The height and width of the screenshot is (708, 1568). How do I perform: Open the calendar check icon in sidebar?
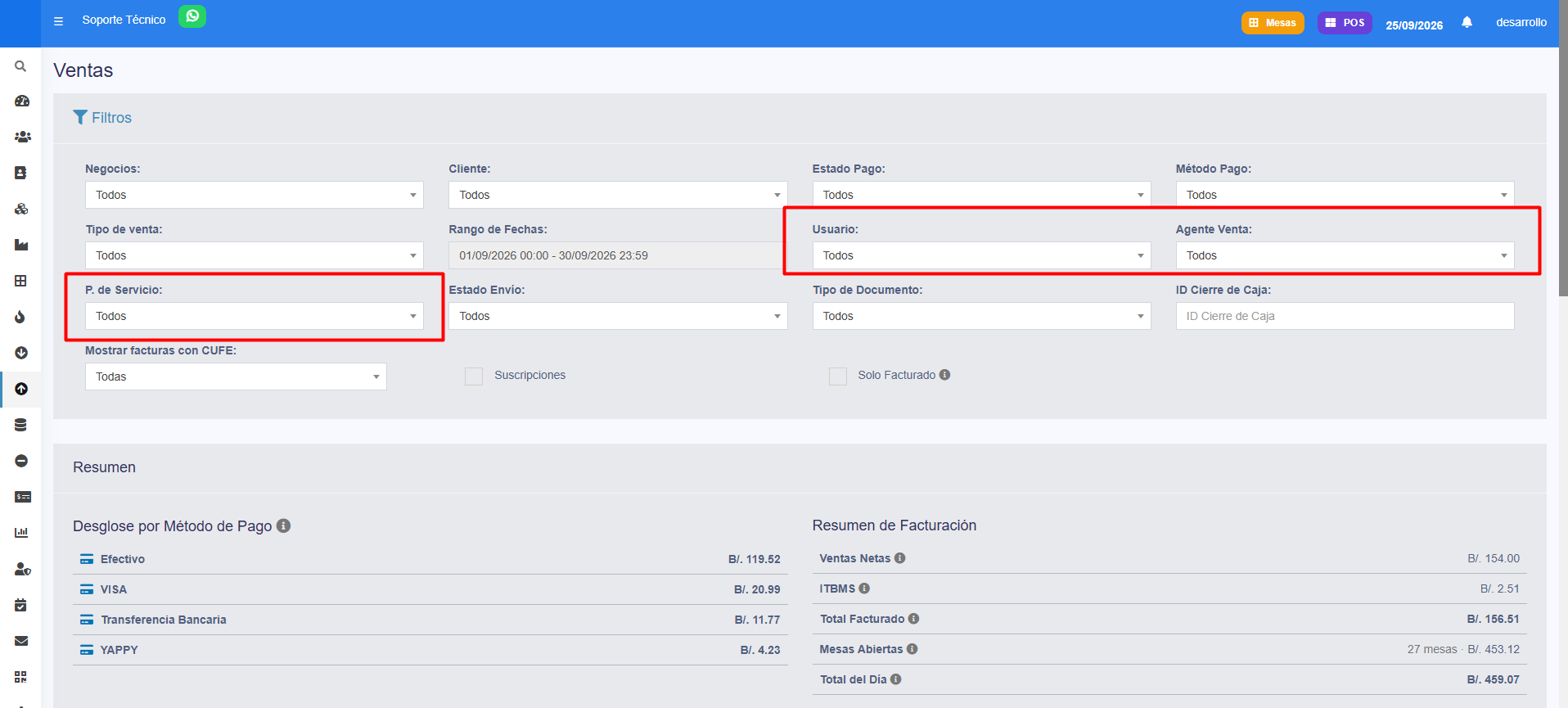pos(20,605)
